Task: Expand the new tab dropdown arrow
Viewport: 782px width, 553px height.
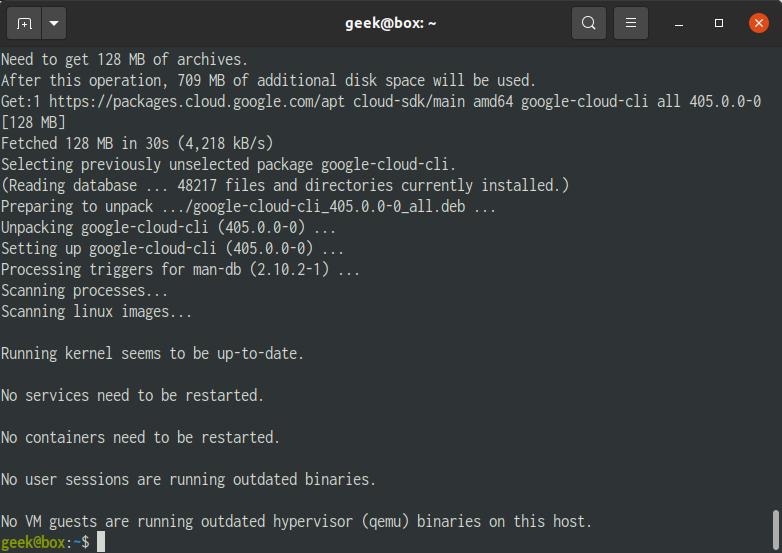Action: point(54,23)
